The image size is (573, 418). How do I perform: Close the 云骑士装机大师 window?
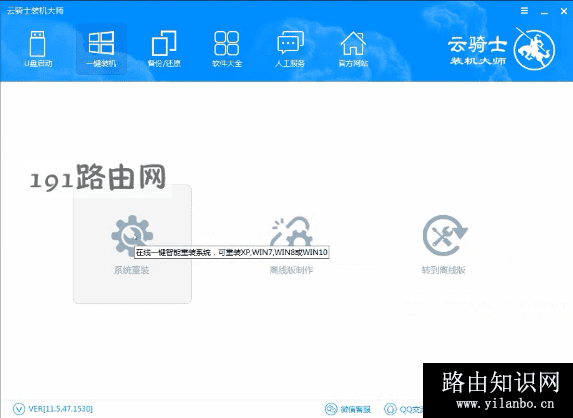pyautogui.click(x=564, y=12)
